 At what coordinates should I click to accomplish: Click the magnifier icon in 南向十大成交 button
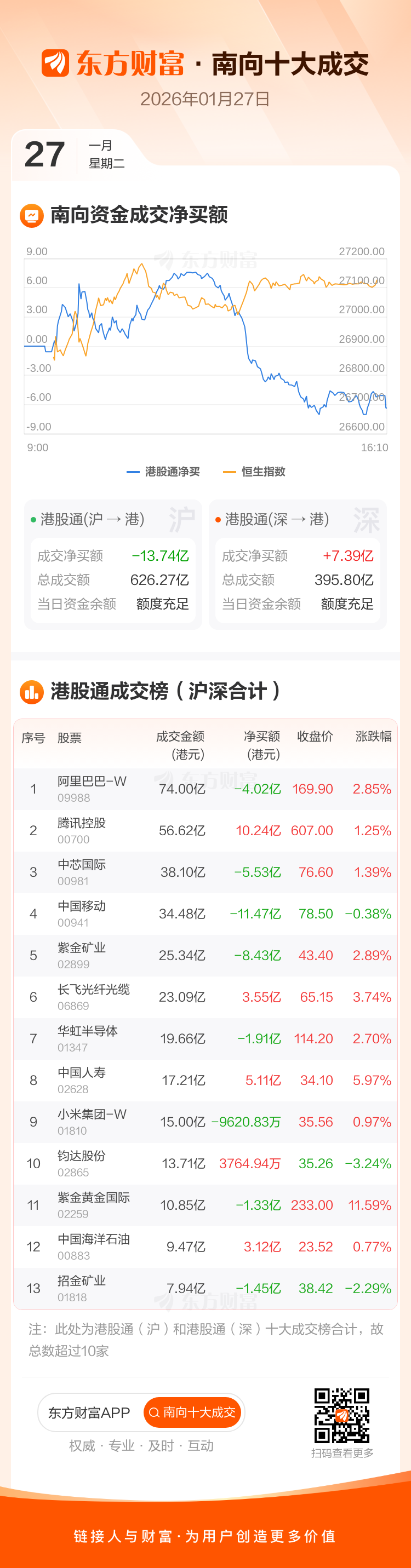[x=154, y=1412]
